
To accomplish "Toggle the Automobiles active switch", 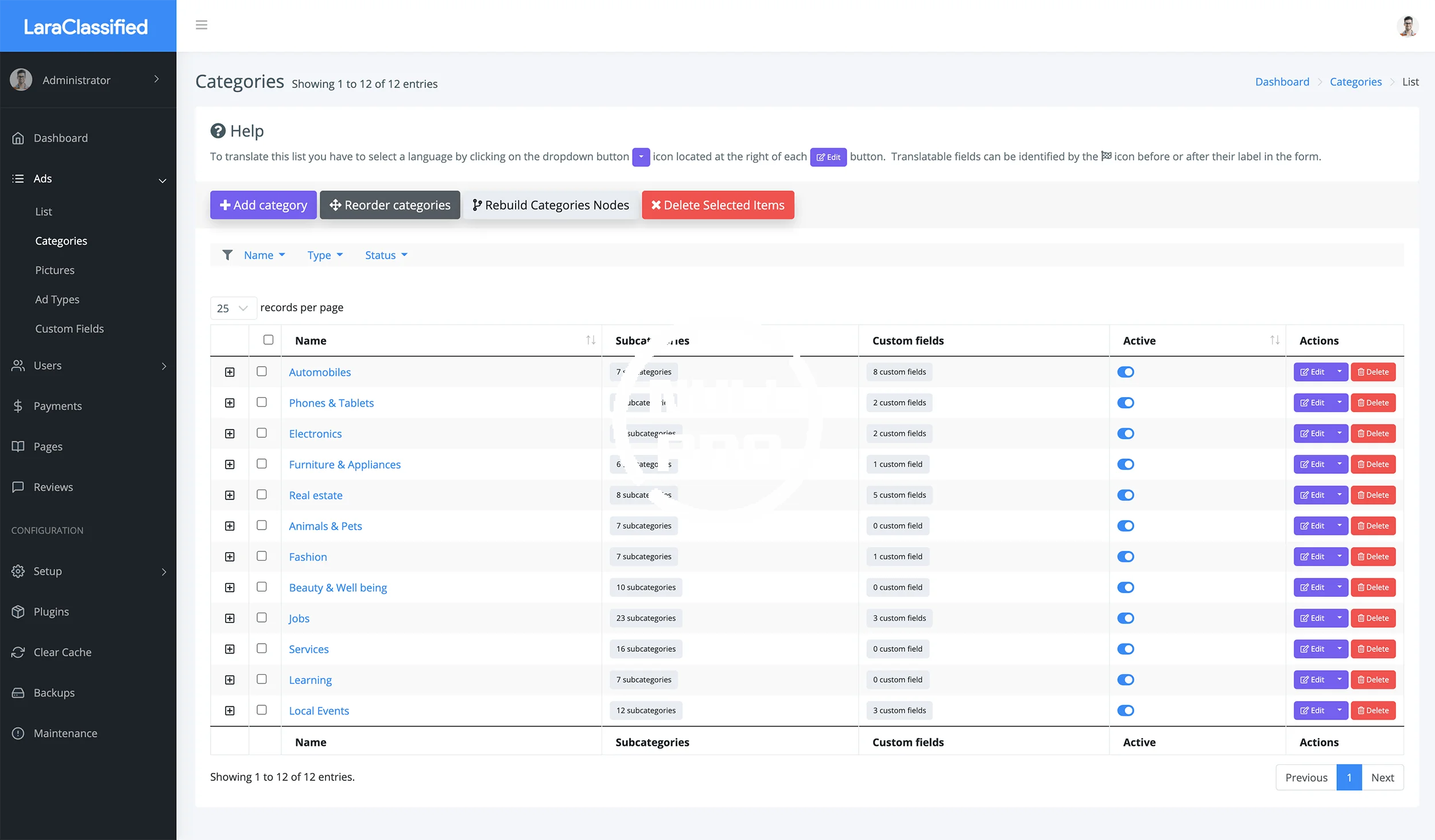I will click(1125, 372).
